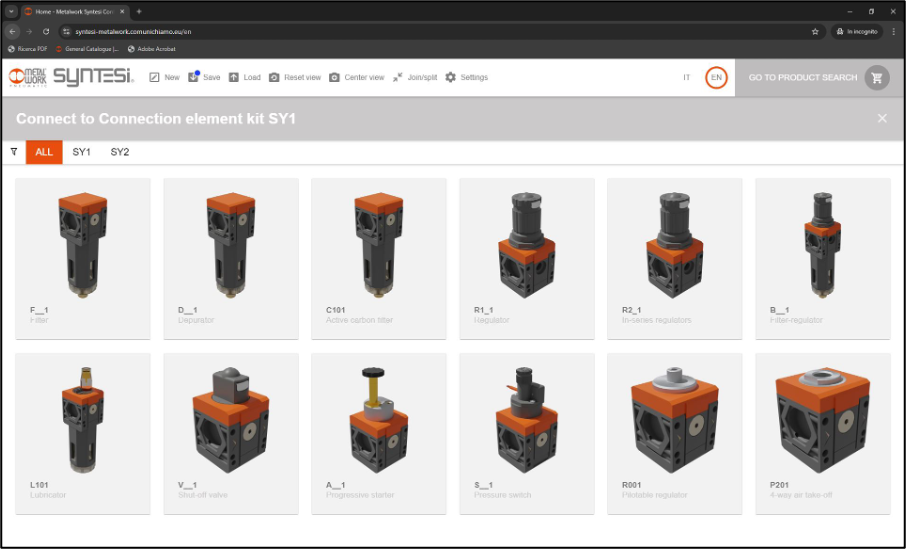Switch language to IT

coord(686,77)
